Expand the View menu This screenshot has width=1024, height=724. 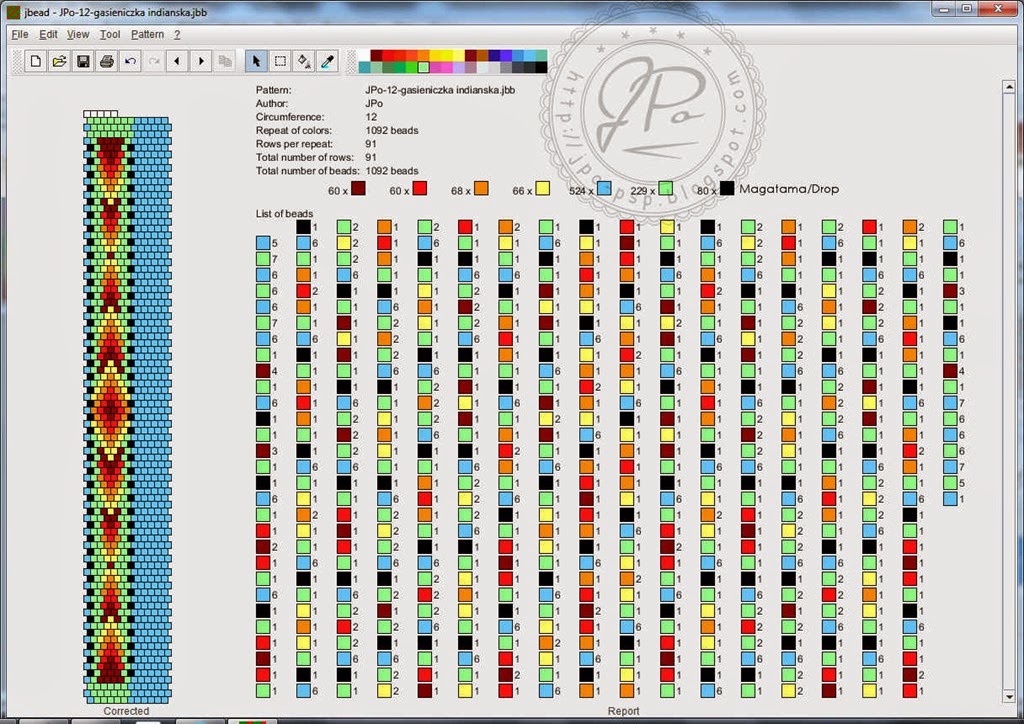click(78, 34)
